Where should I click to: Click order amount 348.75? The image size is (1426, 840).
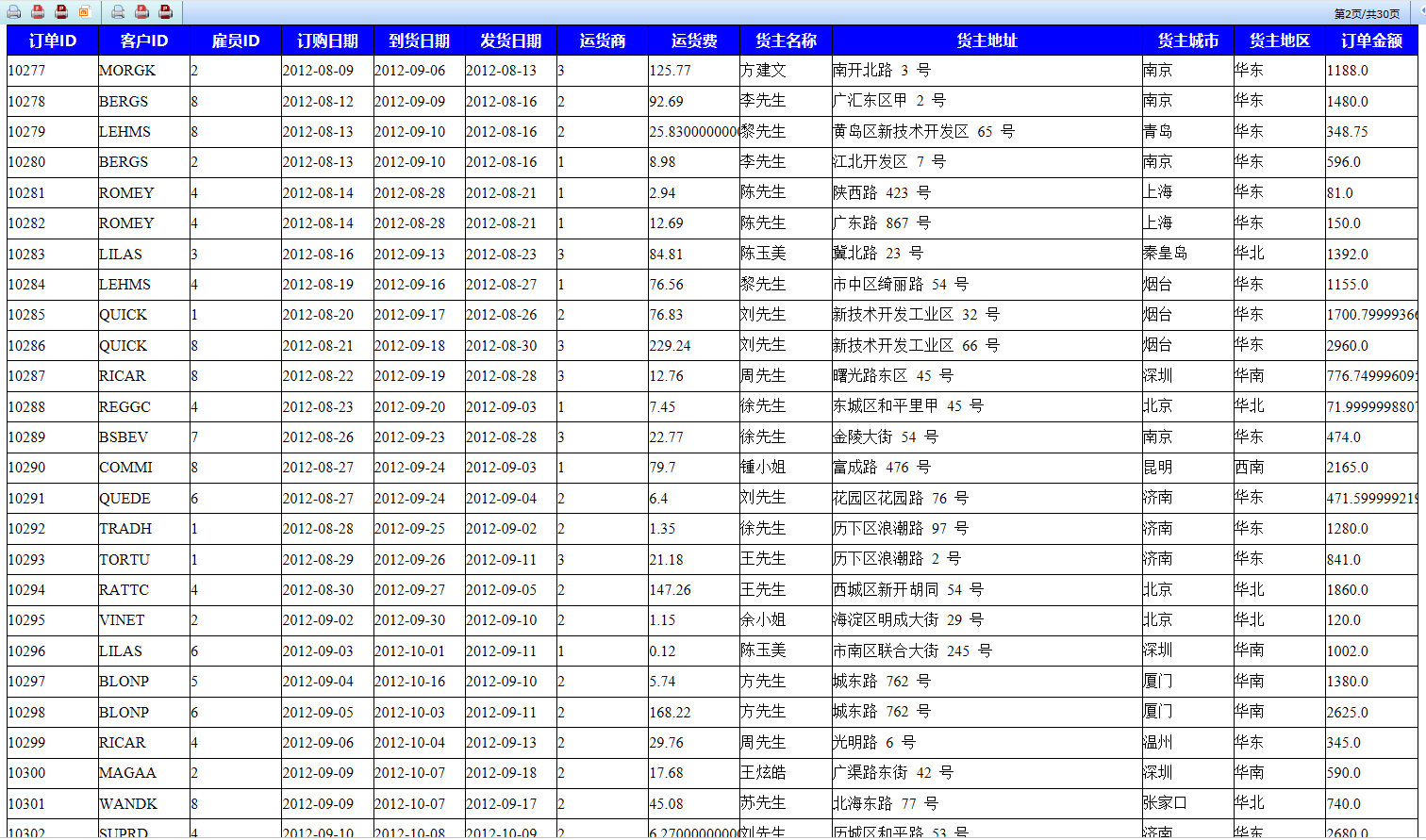[1348, 132]
